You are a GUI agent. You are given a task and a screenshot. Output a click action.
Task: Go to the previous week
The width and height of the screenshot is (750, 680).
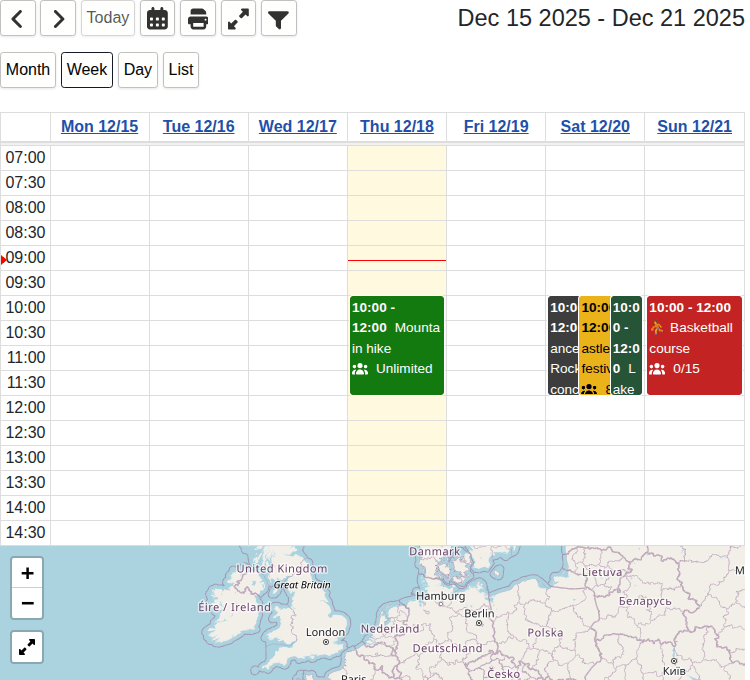point(18,18)
